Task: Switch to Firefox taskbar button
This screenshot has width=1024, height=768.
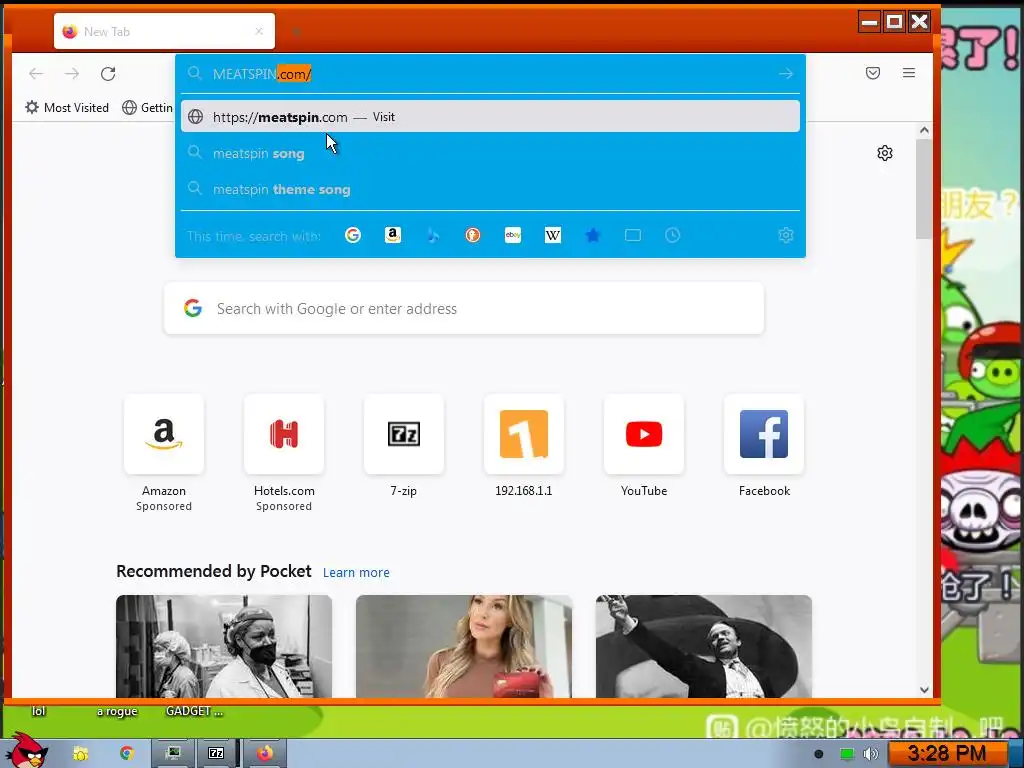Action: [265, 754]
